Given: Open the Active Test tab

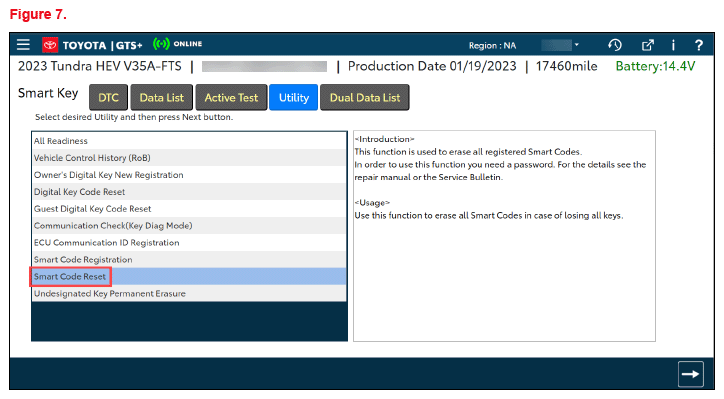Looking at the screenshot, I should tap(231, 97).
